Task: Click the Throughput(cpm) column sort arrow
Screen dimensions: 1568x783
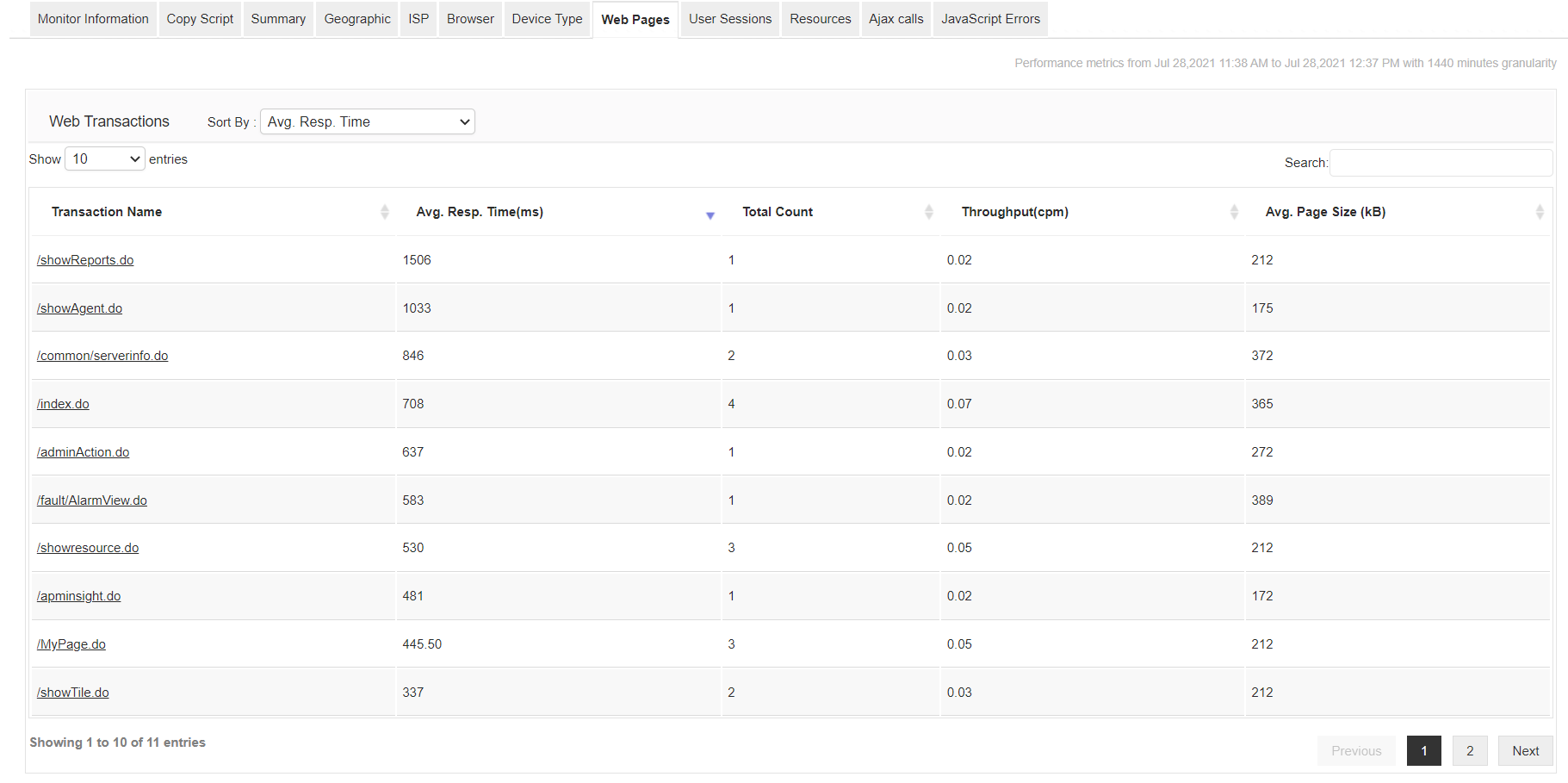Action: coord(1235,211)
